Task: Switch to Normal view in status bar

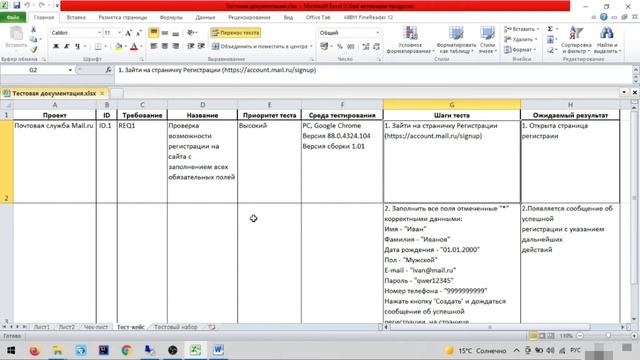Action: [533, 336]
